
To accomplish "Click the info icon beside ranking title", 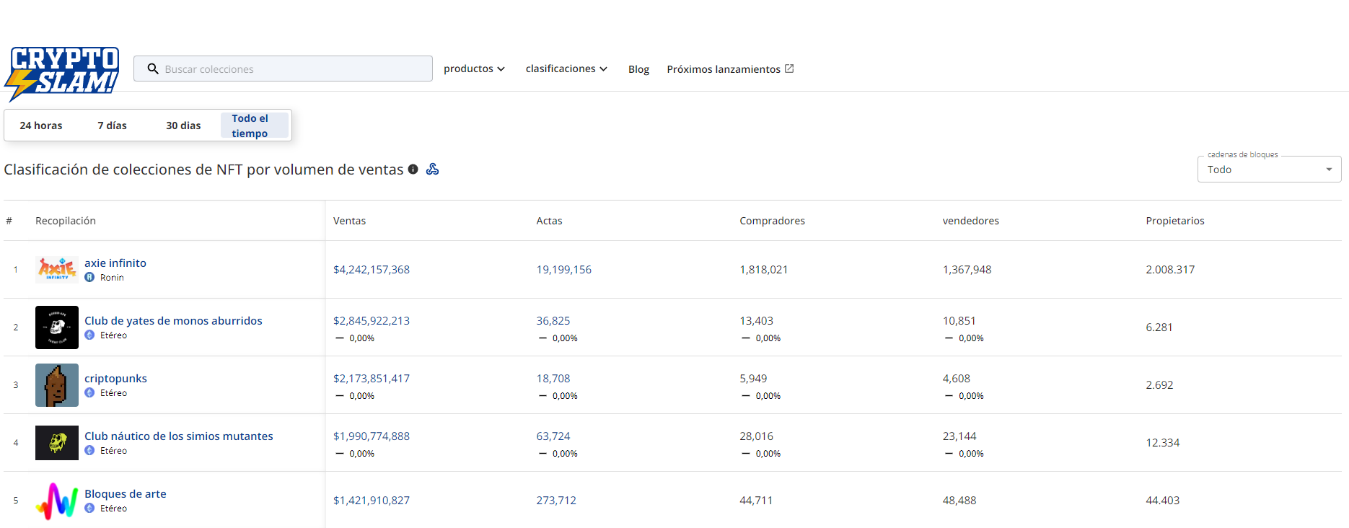I will click(413, 169).
